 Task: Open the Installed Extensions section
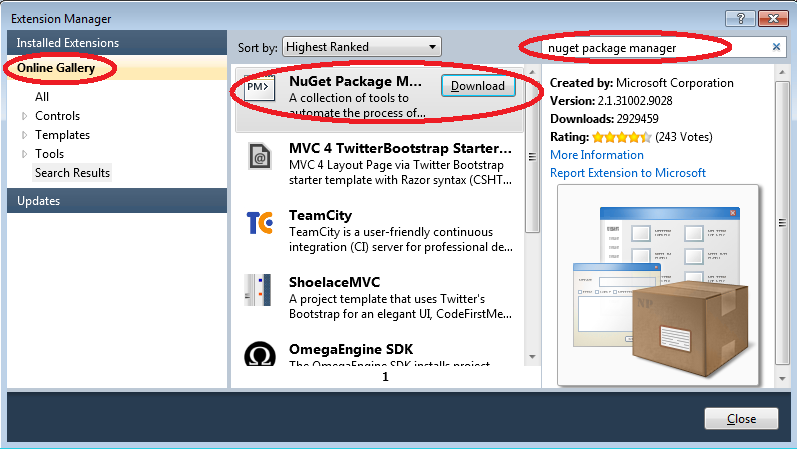pos(117,43)
